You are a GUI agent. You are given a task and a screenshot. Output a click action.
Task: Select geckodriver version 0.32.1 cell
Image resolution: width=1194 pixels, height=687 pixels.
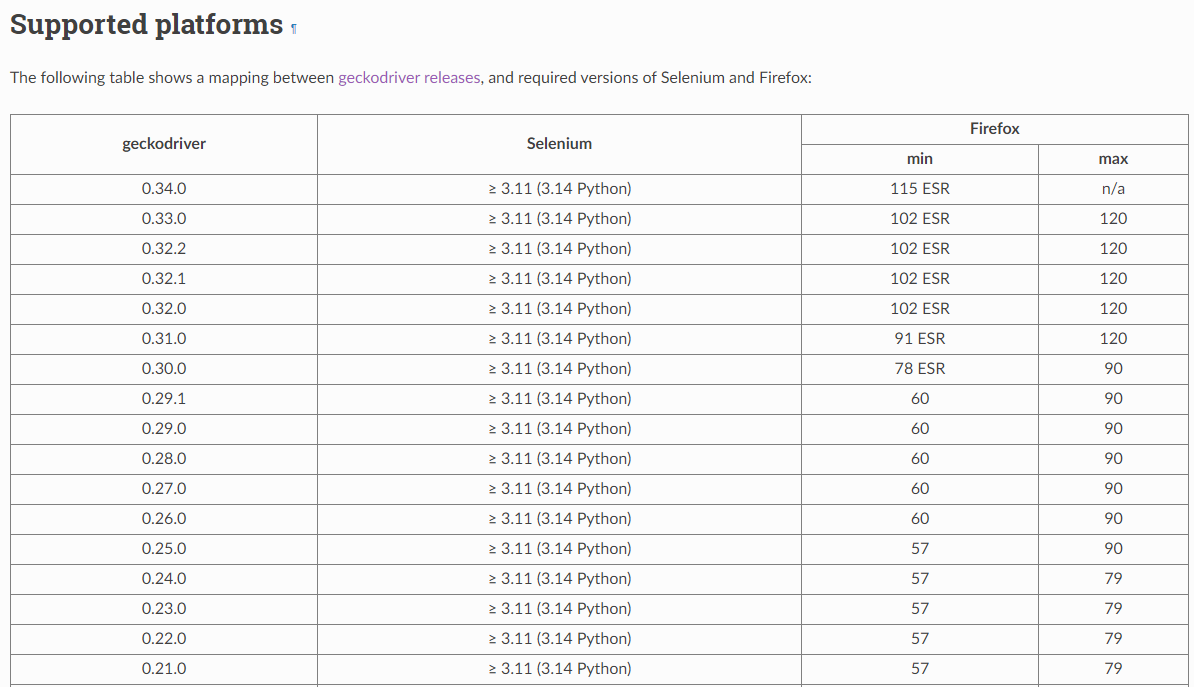point(164,279)
